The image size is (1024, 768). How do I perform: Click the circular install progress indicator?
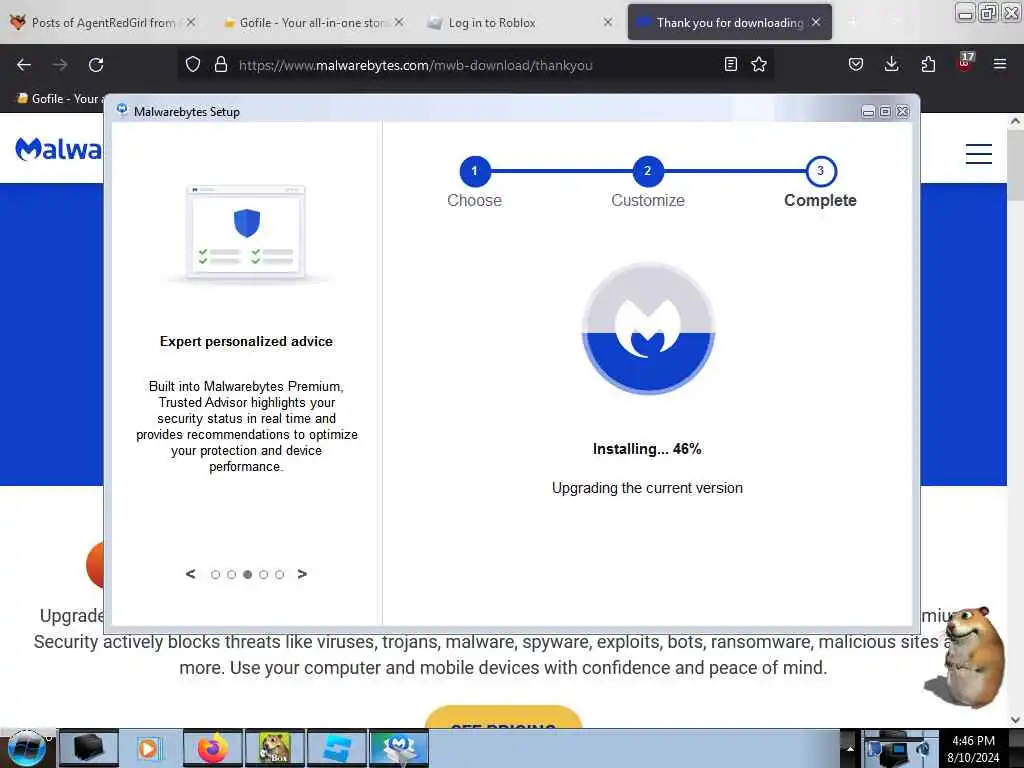tap(648, 328)
